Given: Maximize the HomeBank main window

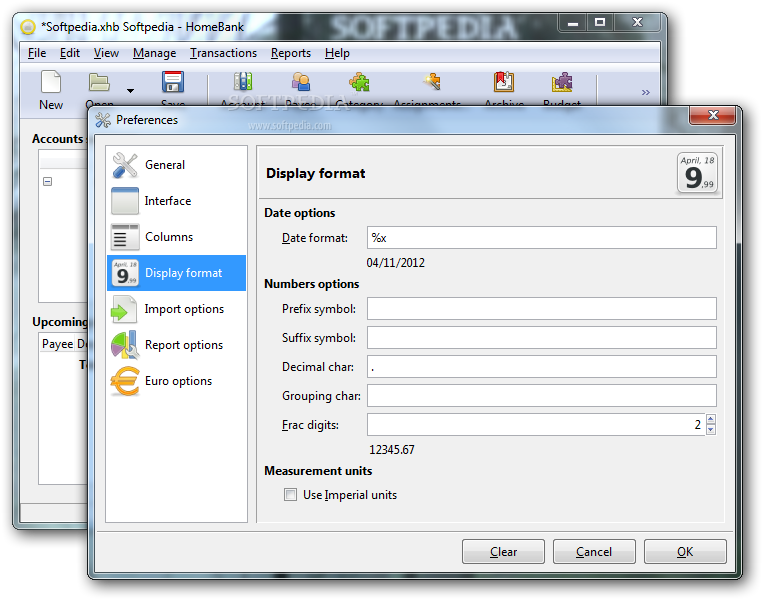Looking at the screenshot, I should tap(600, 22).
